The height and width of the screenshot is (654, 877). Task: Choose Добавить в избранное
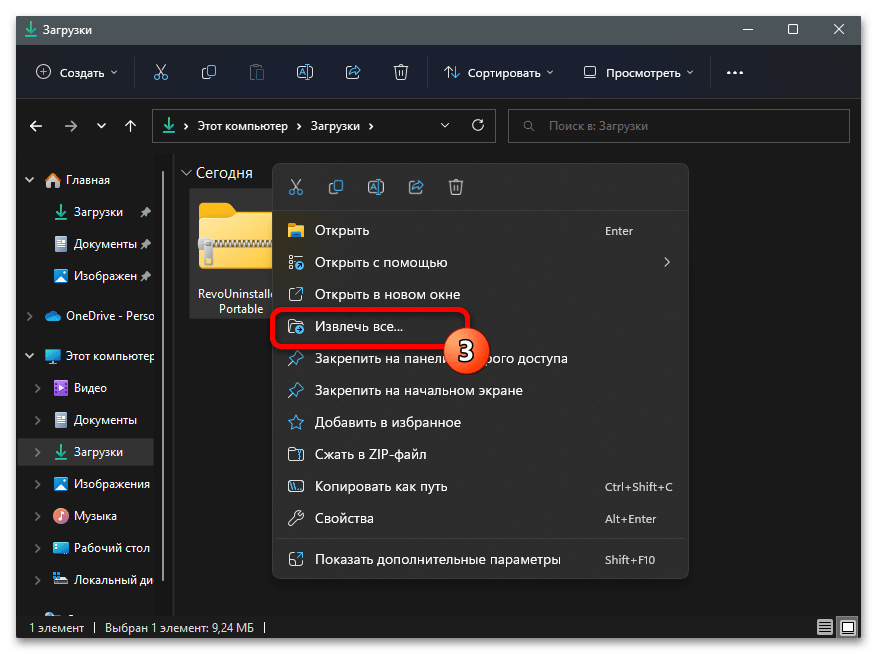[480, 422]
